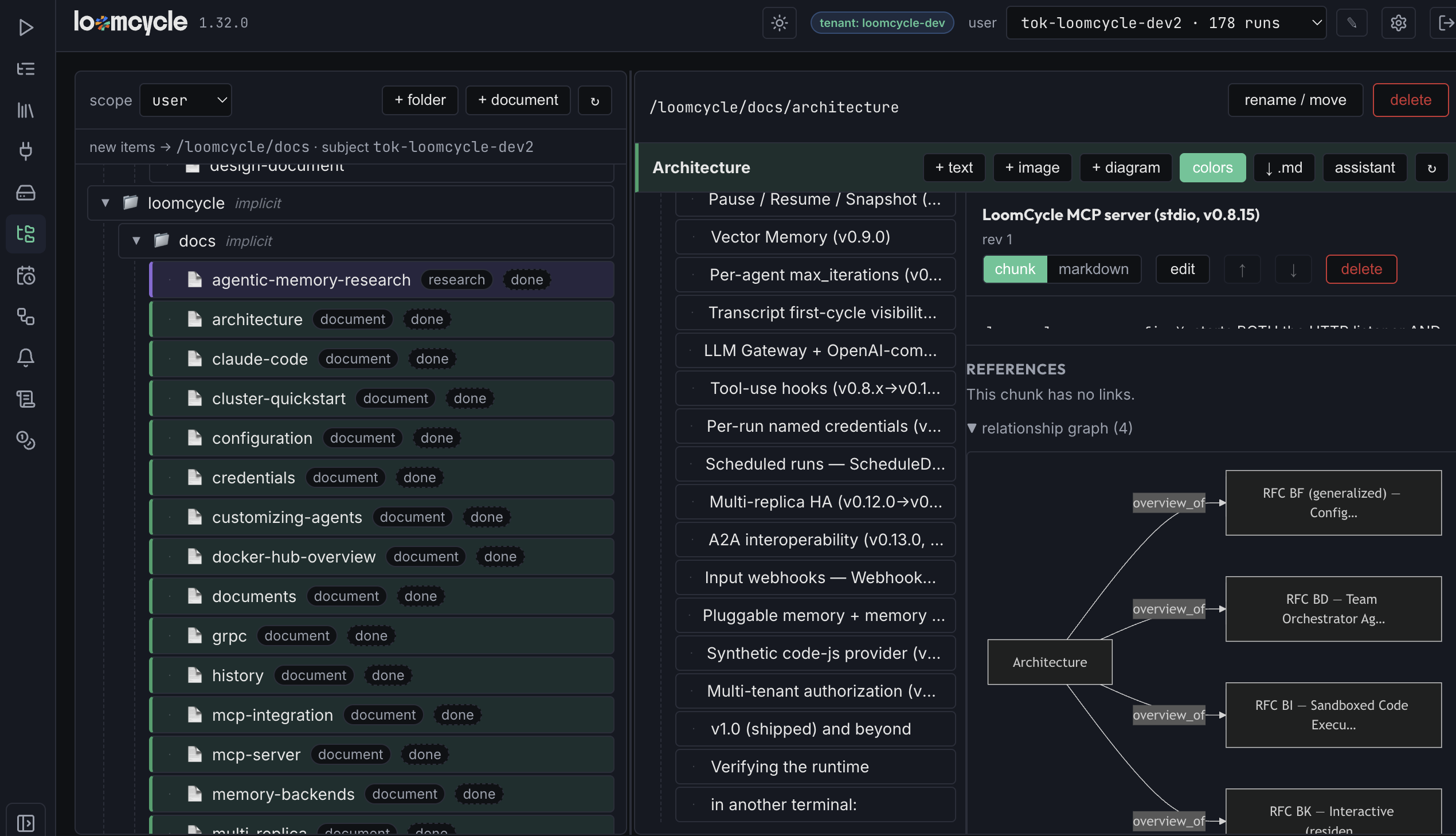Switch chunk view to markdown mode
This screenshot has width=1456, height=836.
click(1093, 269)
